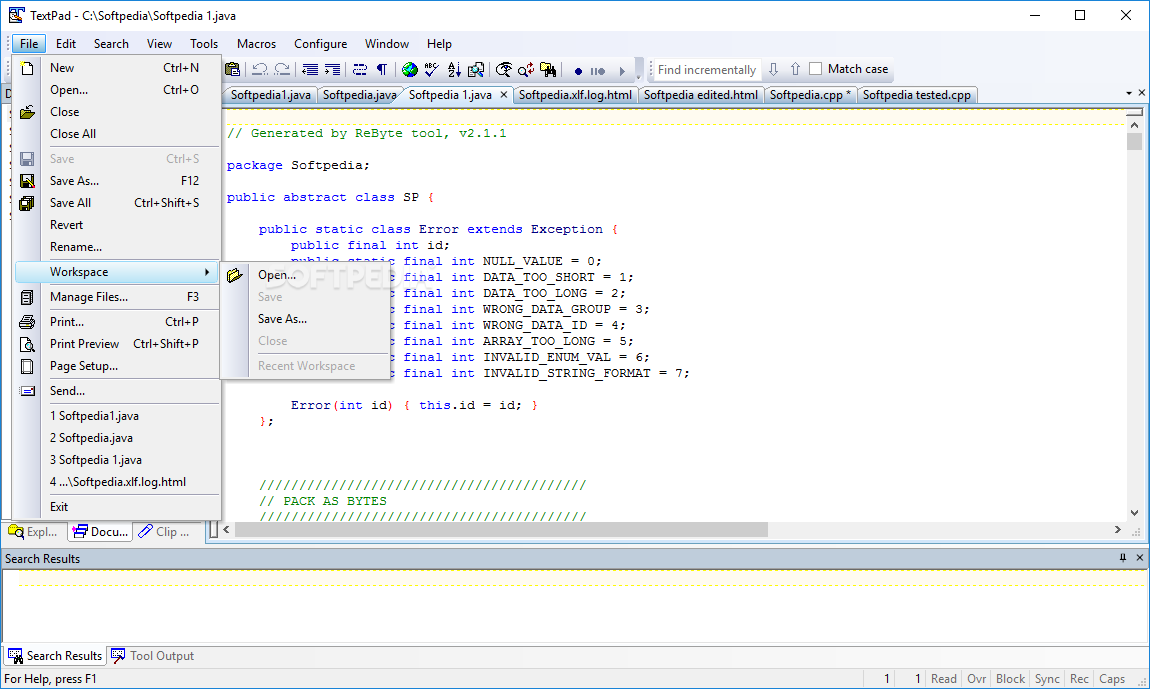Open the Macros menu

[256, 44]
